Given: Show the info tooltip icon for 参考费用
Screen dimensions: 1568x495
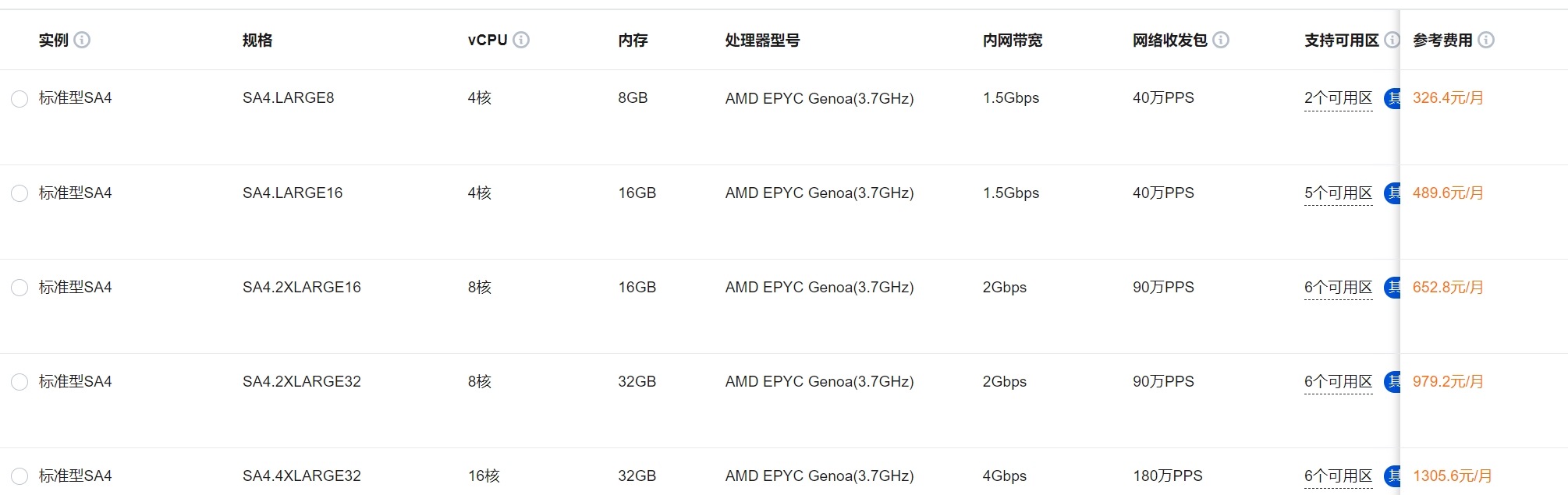Looking at the screenshot, I should [1486, 40].
